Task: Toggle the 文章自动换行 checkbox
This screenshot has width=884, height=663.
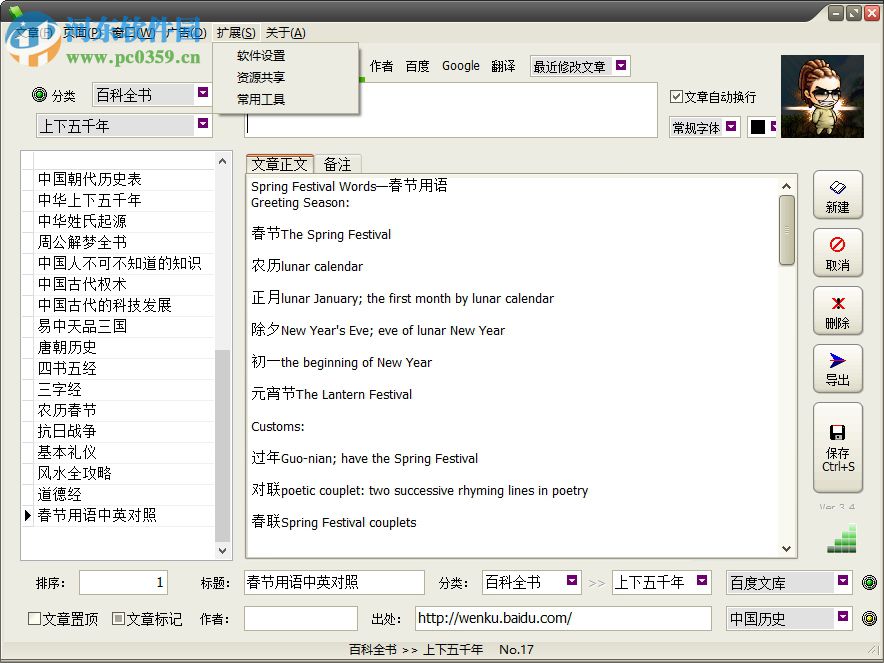Action: click(677, 96)
